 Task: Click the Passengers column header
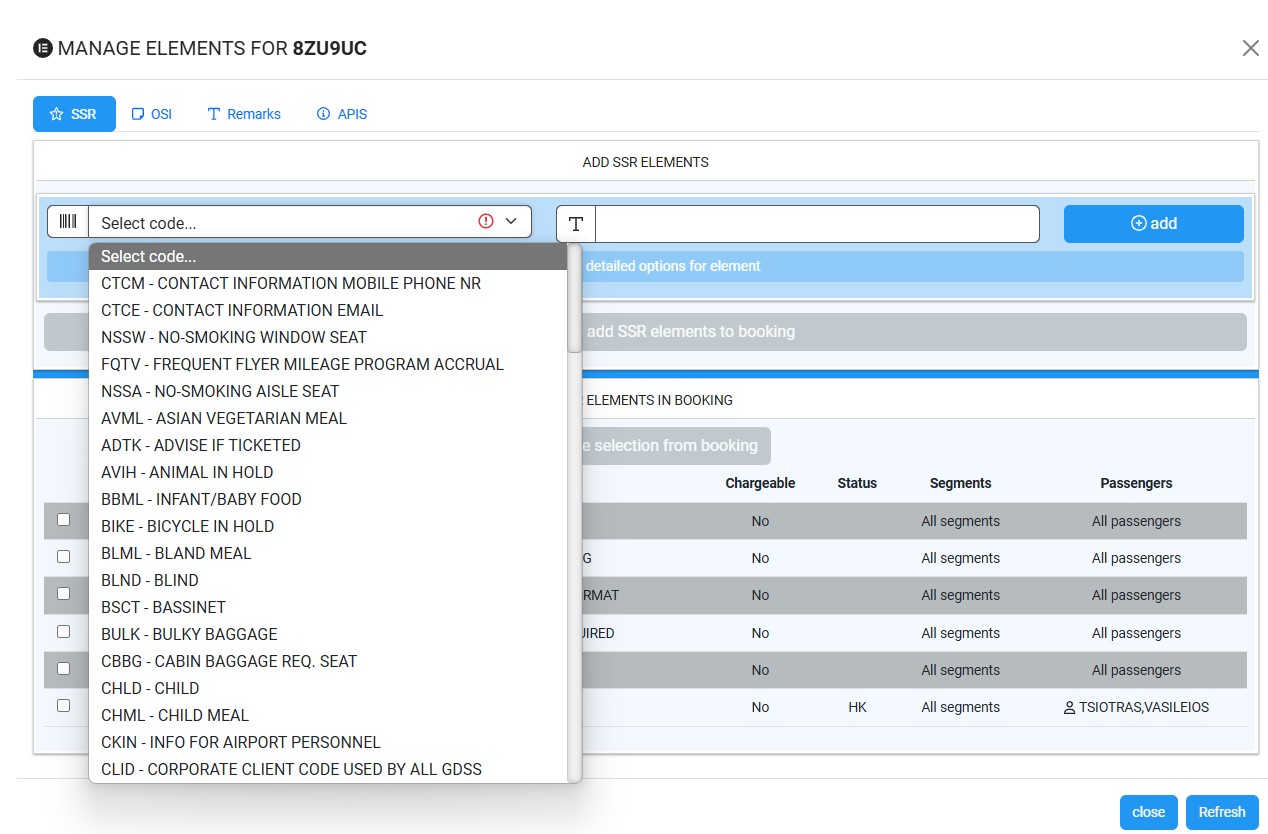(x=1136, y=483)
